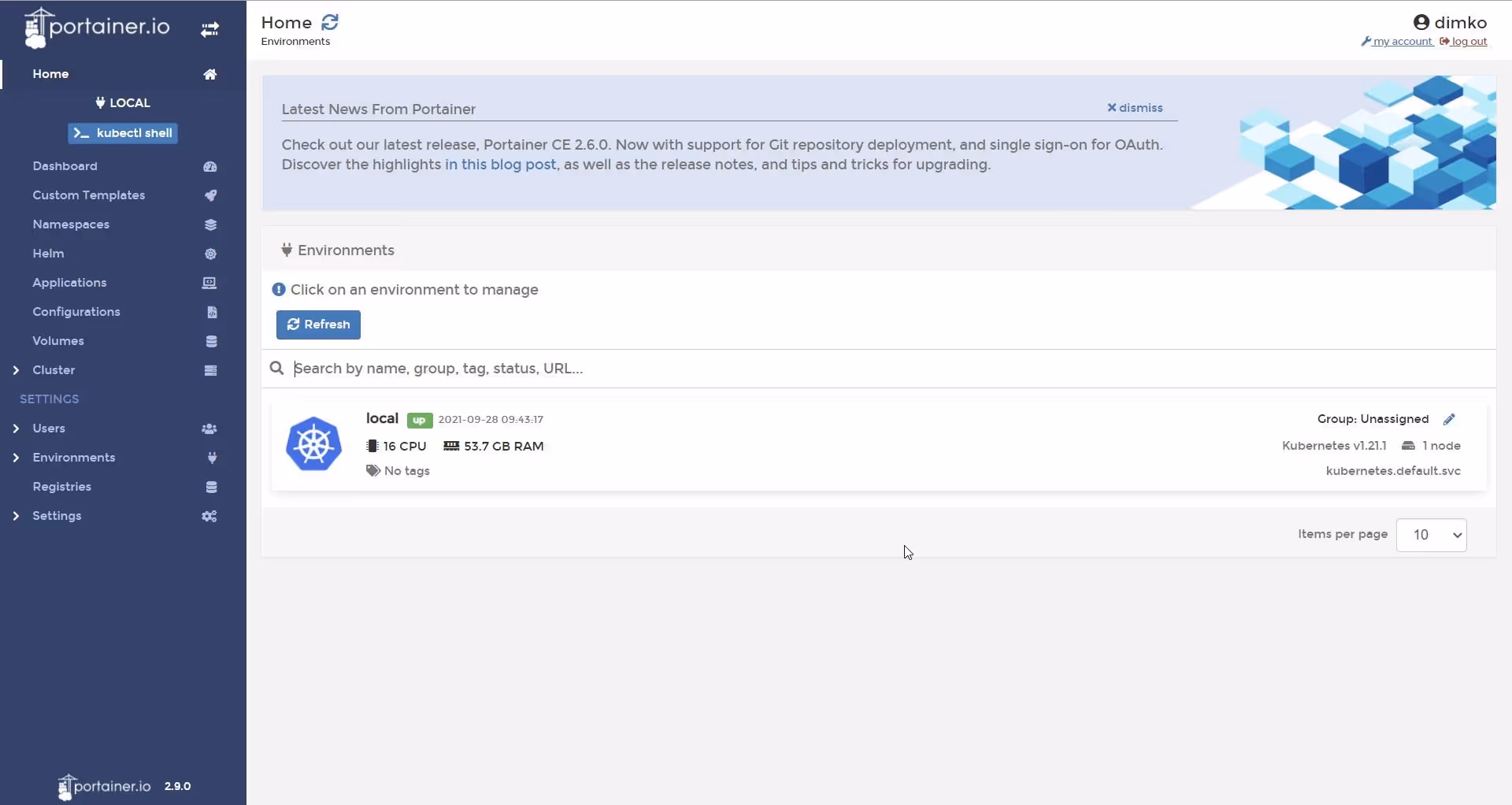Open Custom Templates page

pos(88,195)
